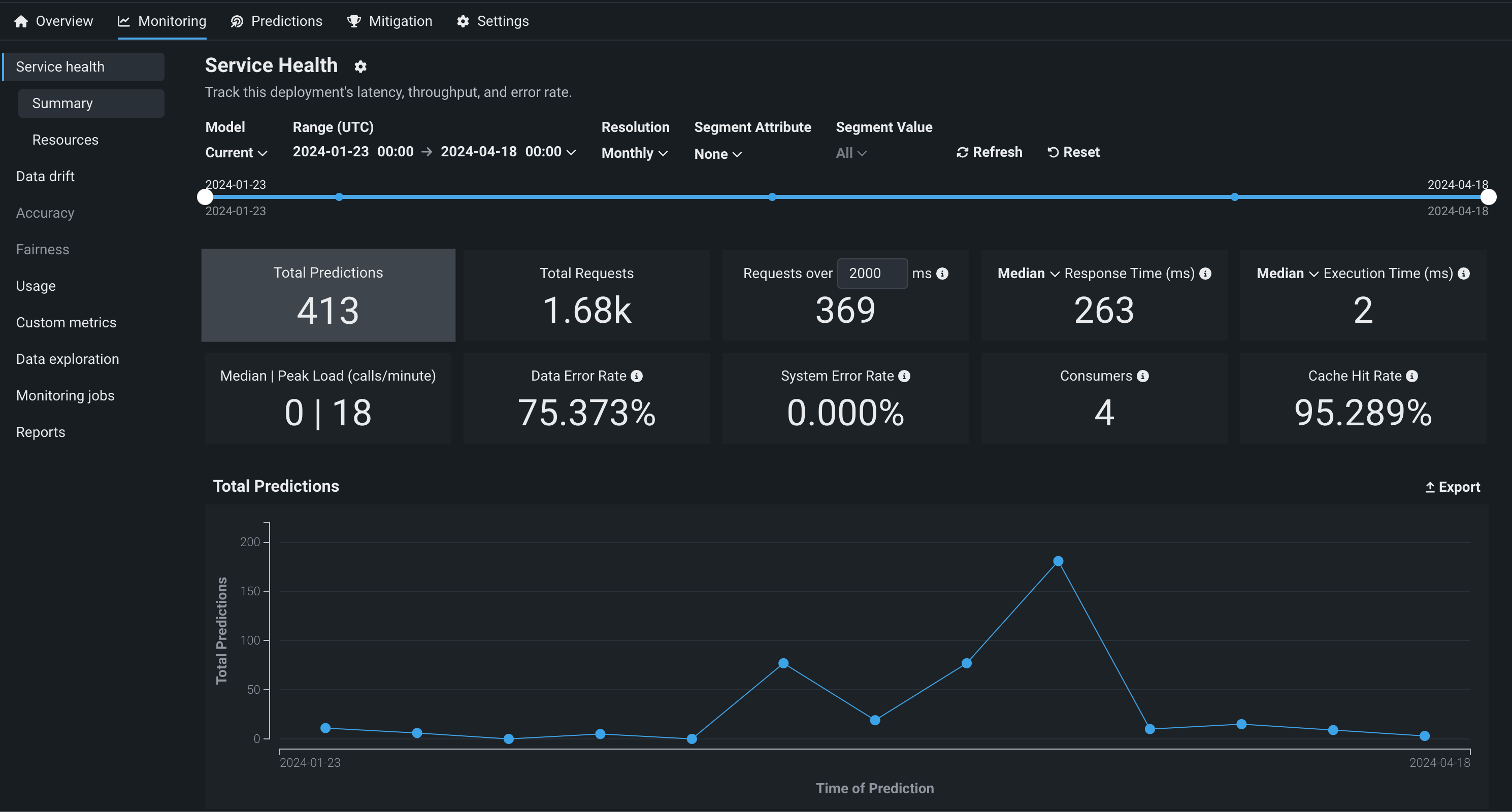
Task: Select Data drift in the sidebar
Action: click(x=45, y=177)
